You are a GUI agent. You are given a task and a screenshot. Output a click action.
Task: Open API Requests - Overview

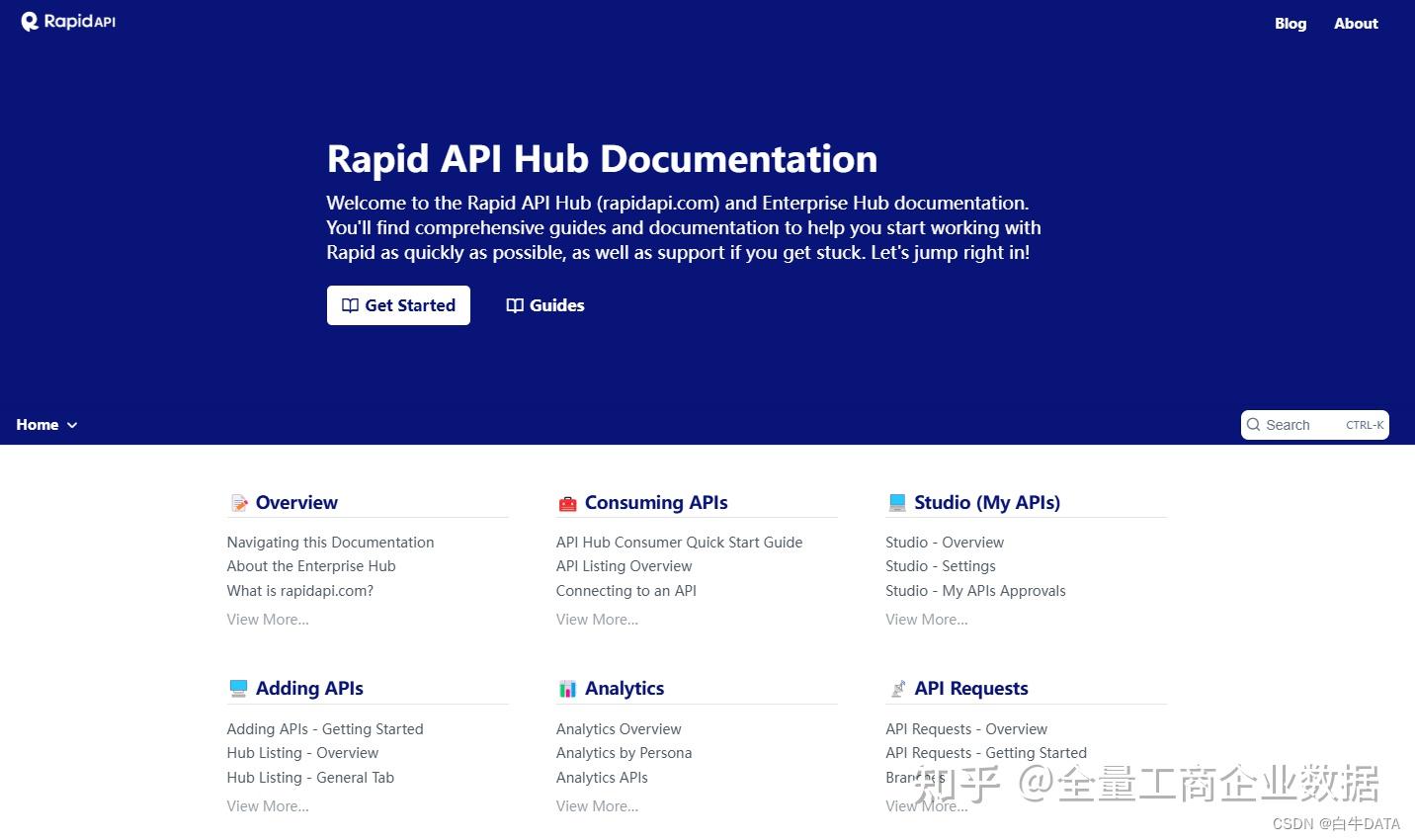coord(966,729)
